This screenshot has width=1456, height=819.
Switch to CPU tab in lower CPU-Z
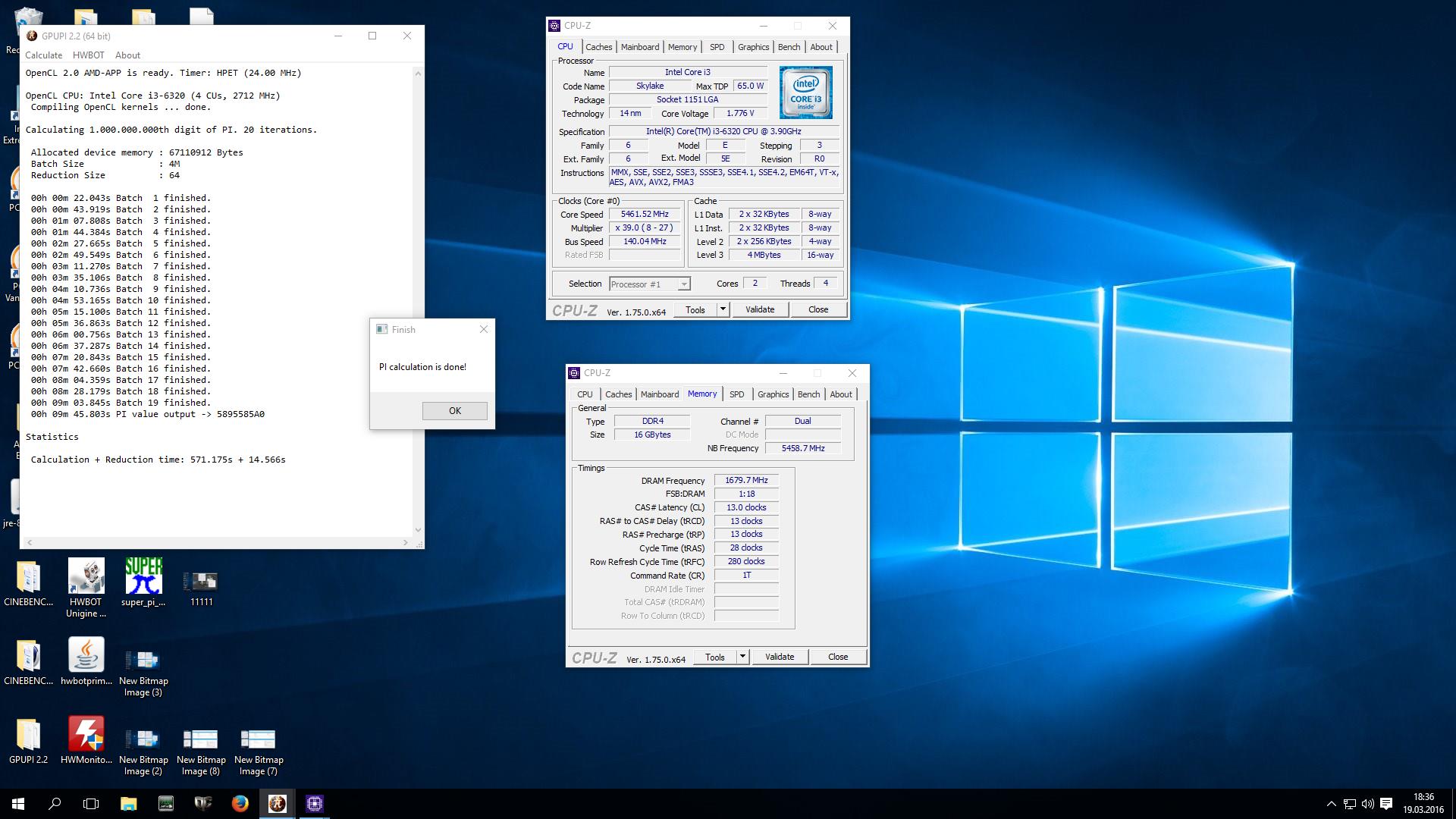tap(585, 394)
